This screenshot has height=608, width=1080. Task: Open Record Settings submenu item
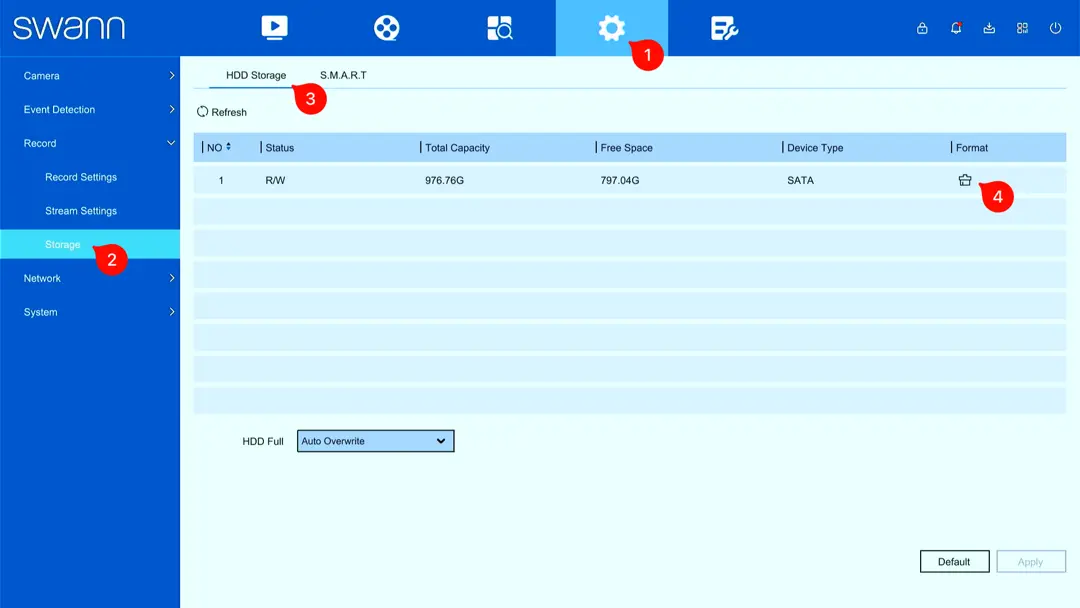point(81,177)
